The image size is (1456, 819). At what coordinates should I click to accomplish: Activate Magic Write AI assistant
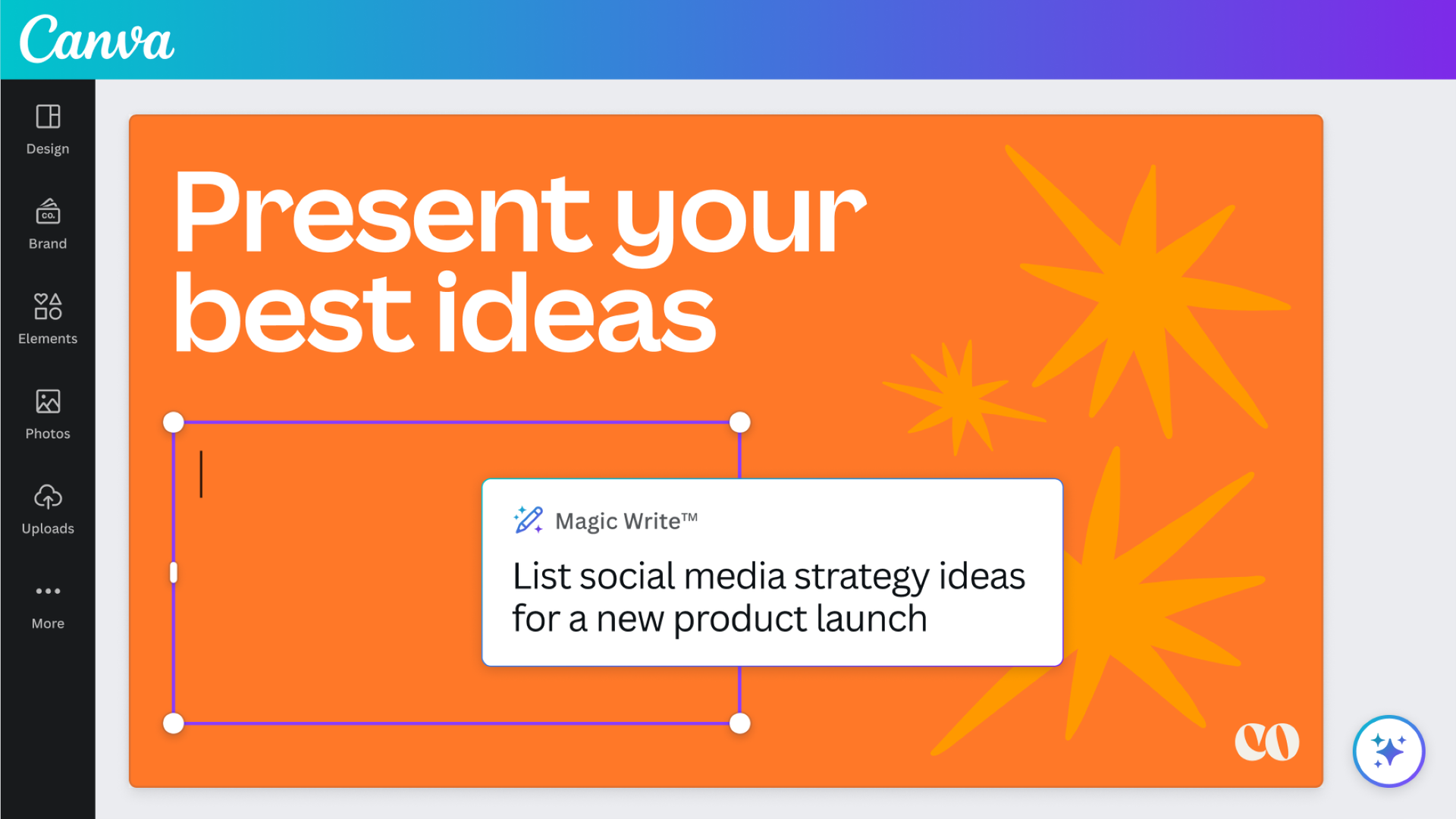pos(1391,752)
